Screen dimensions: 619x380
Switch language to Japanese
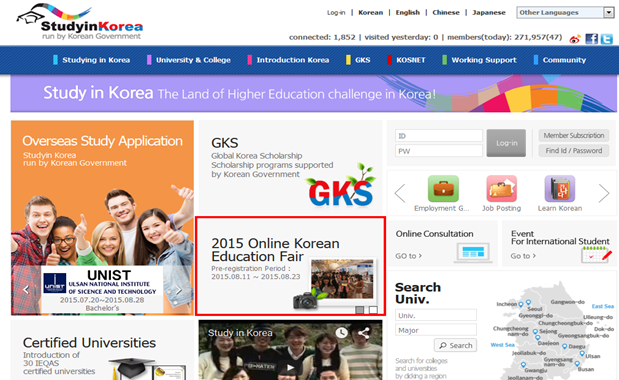[489, 13]
